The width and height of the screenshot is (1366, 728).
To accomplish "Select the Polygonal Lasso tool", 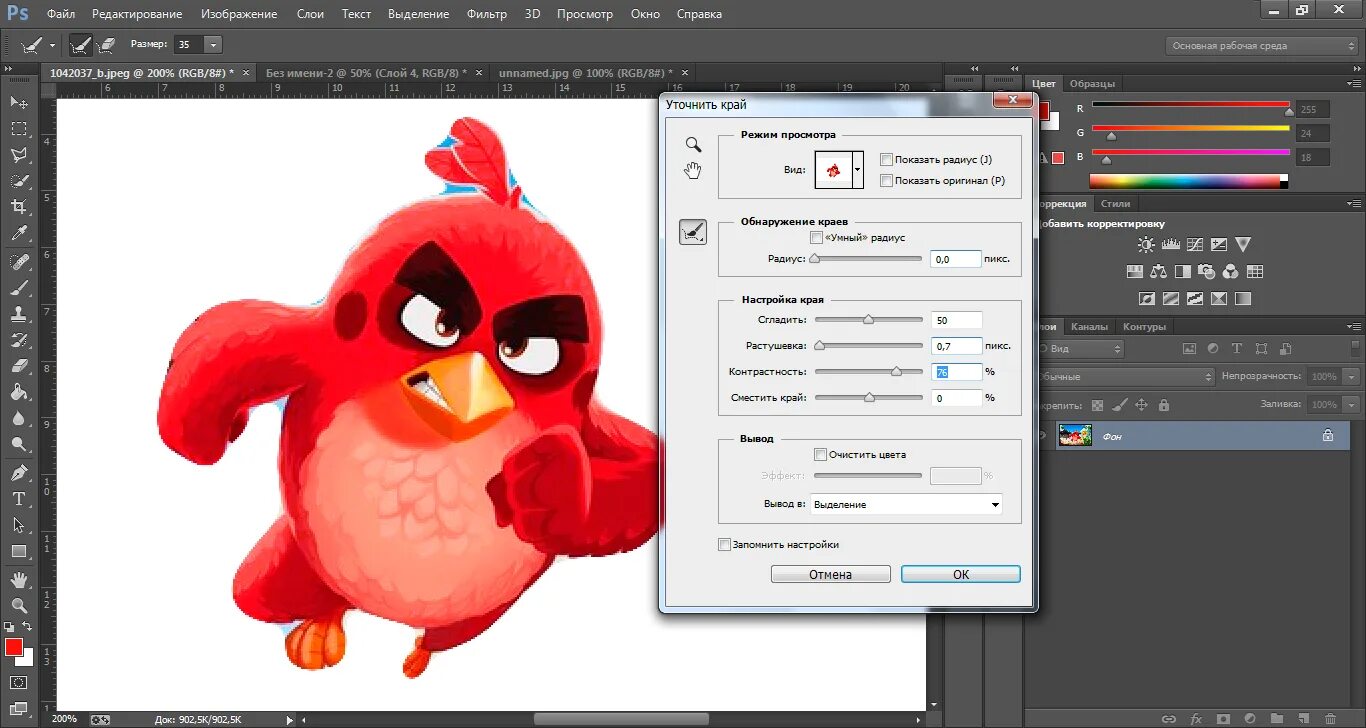I will click(19, 155).
